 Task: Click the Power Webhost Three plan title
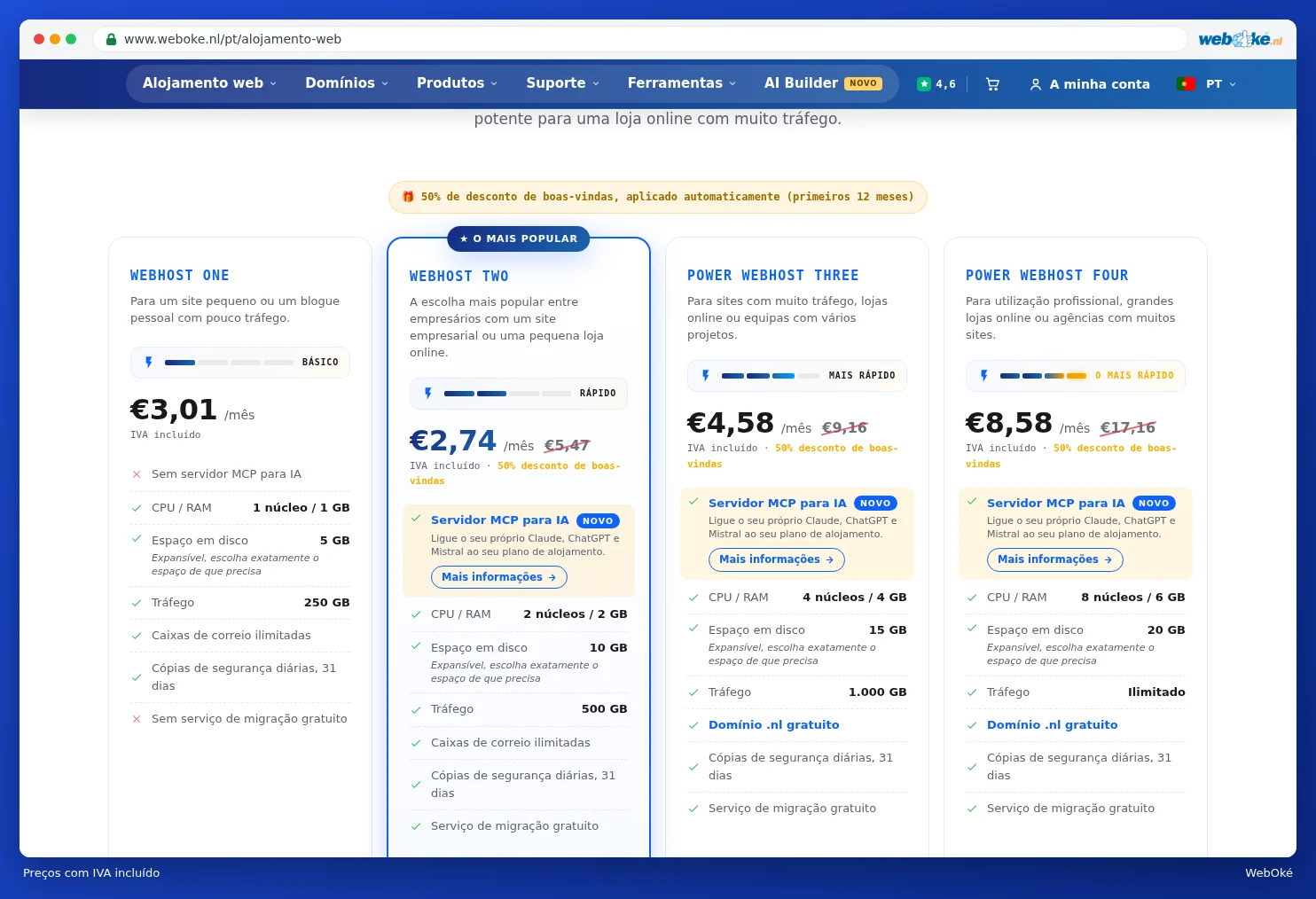click(773, 276)
